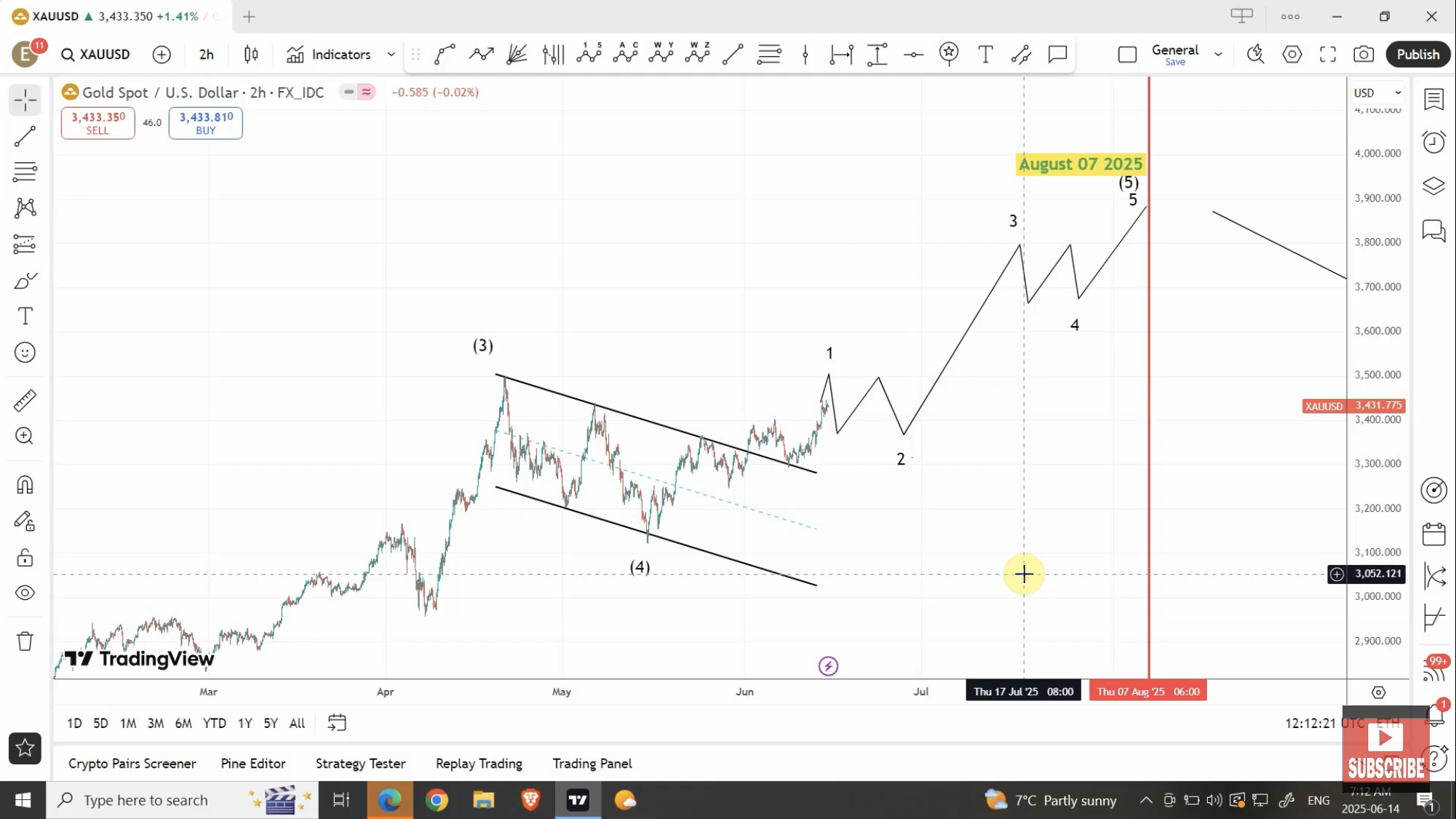The height and width of the screenshot is (819, 1456).
Task: Change the 2h interval selector
Action: click(x=207, y=55)
